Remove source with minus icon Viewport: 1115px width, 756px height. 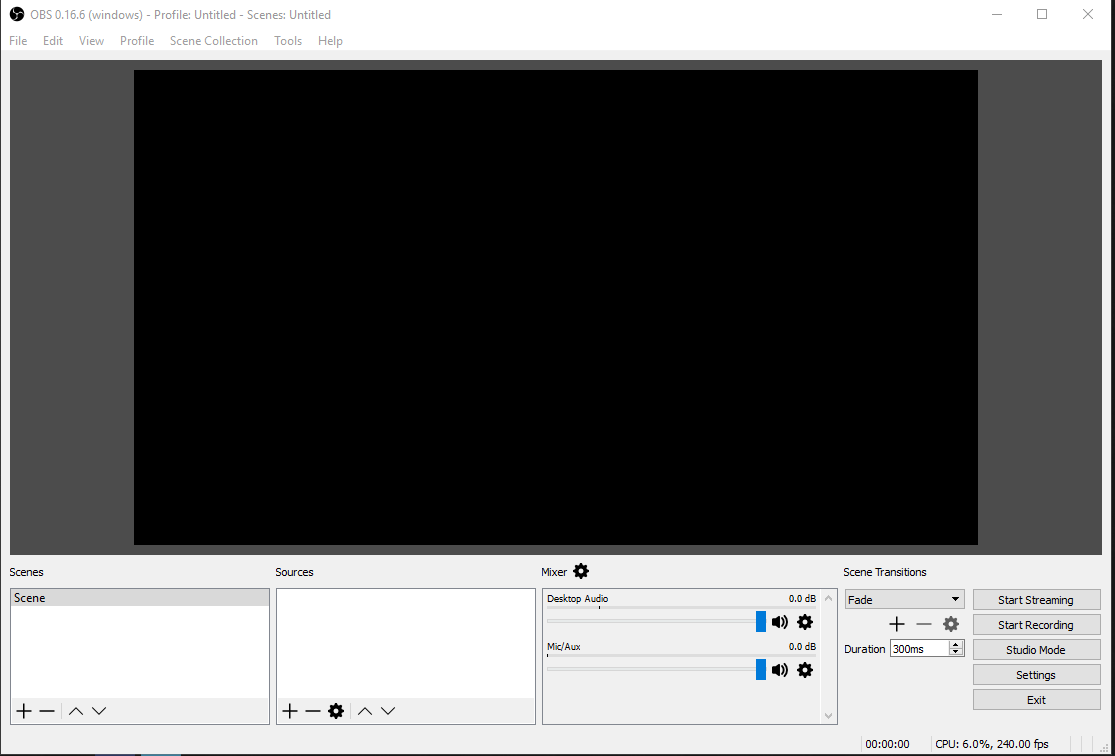(x=313, y=710)
